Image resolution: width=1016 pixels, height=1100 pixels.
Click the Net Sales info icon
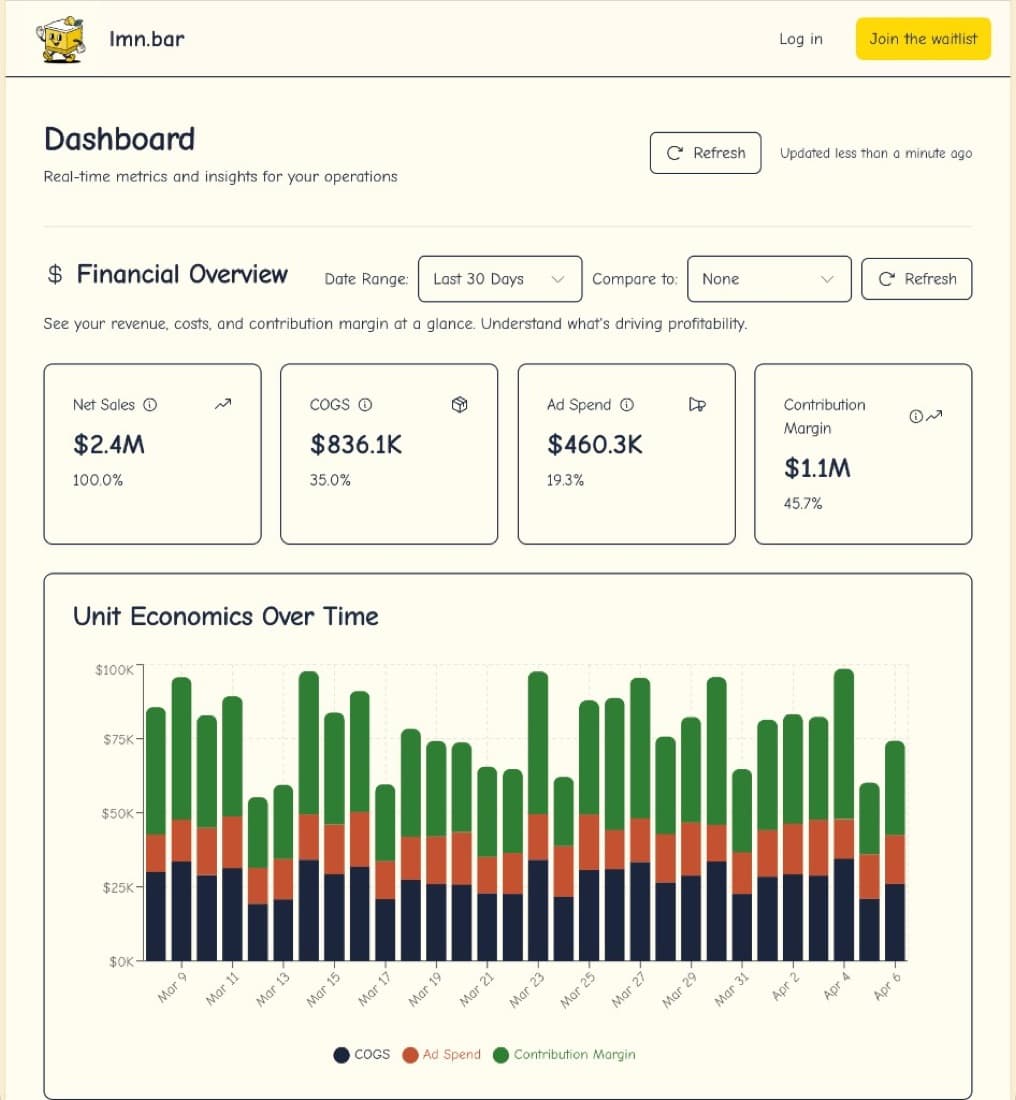[x=150, y=405]
